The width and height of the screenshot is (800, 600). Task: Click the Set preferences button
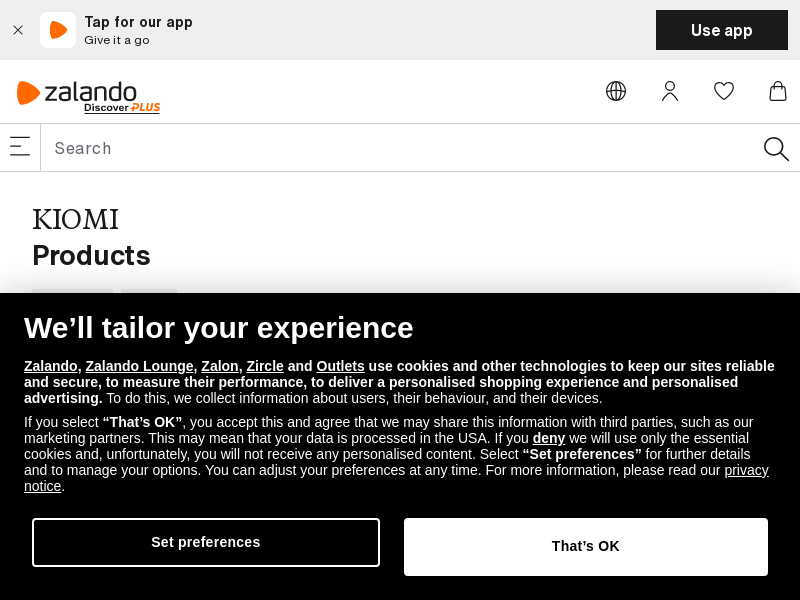[206, 542]
